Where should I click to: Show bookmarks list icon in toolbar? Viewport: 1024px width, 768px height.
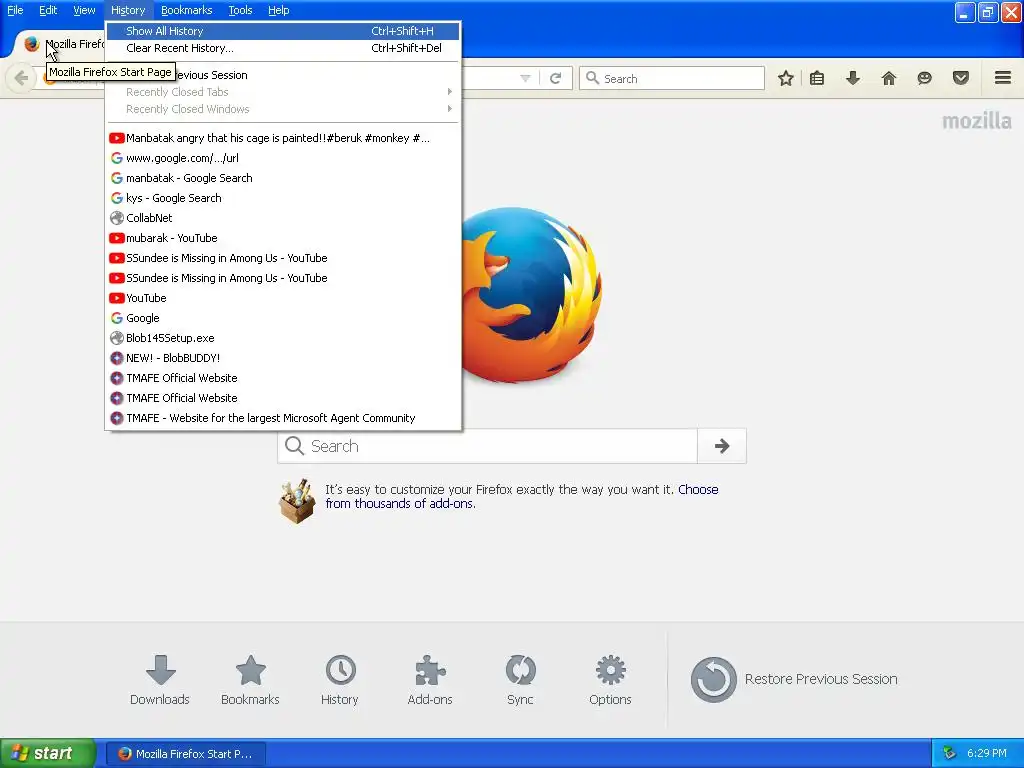tap(816, 78)
